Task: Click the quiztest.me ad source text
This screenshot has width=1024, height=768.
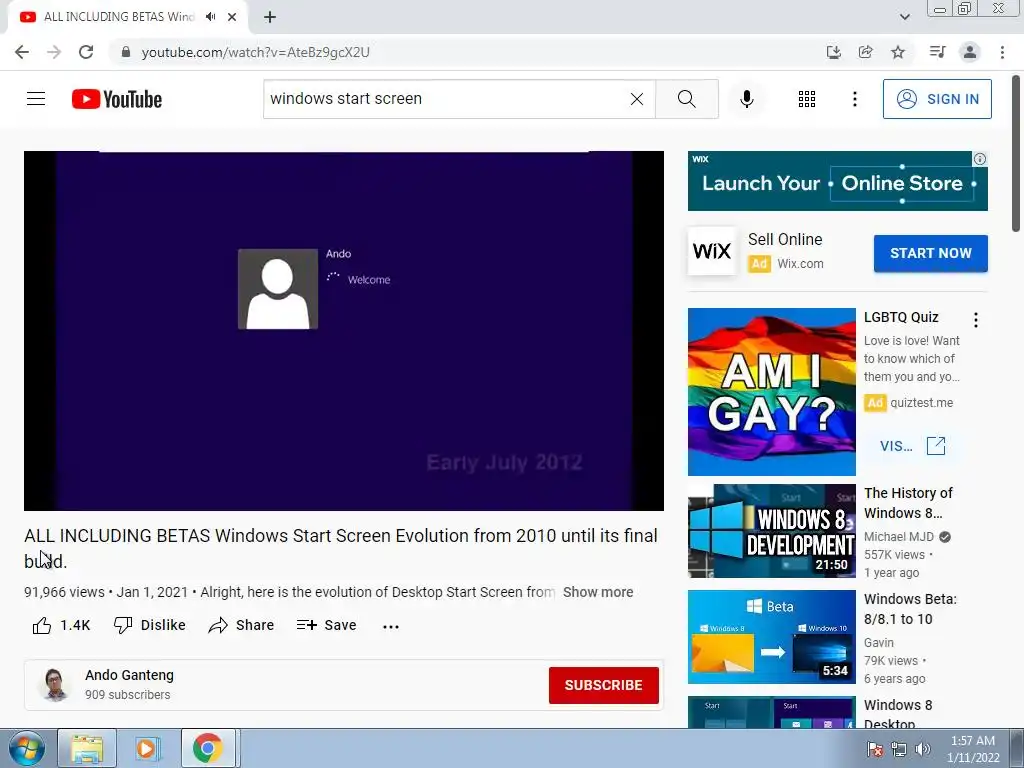Action: coord(921,403)
